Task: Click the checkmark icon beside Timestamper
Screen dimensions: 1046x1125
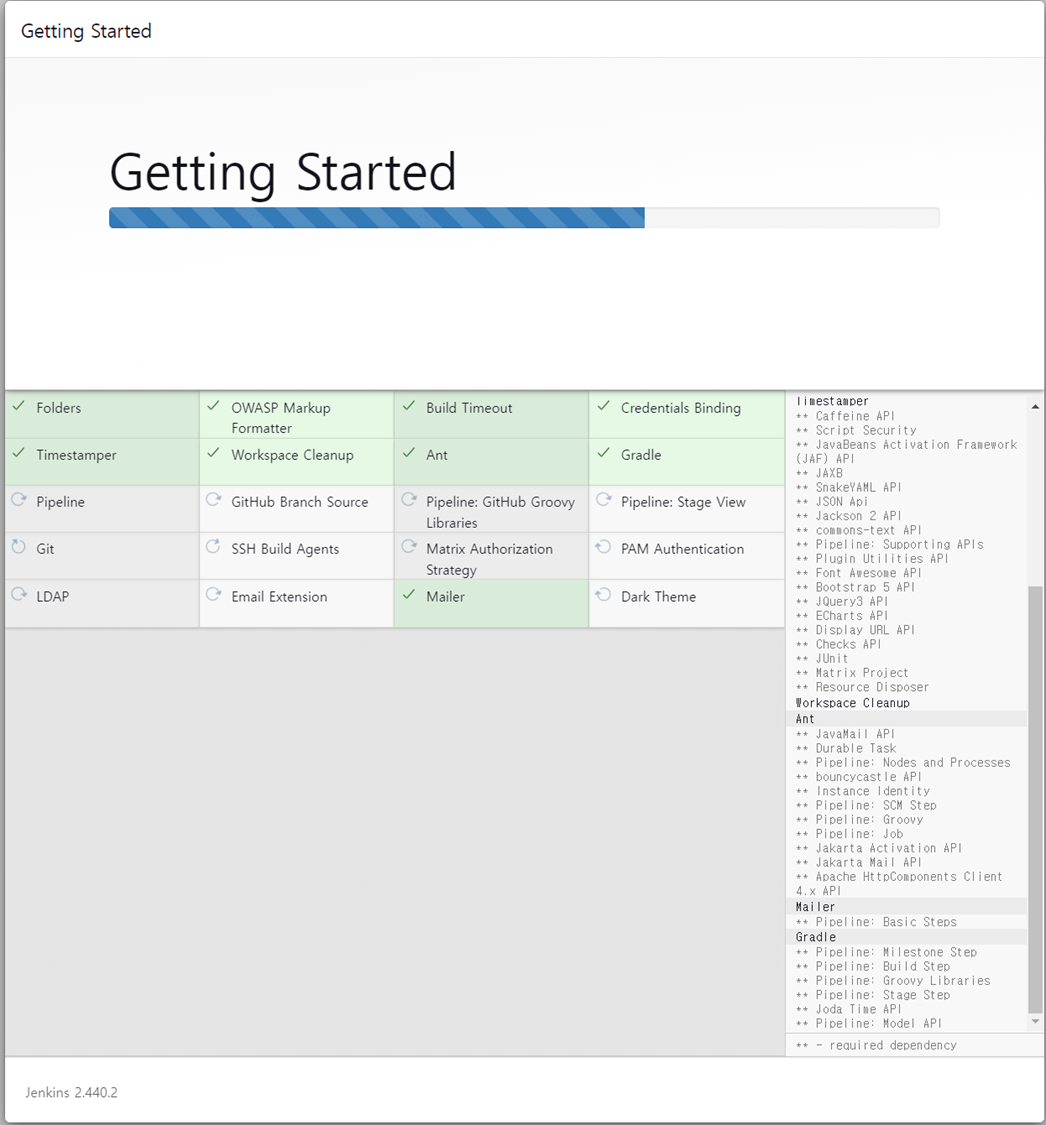Action: click(19, 453)
